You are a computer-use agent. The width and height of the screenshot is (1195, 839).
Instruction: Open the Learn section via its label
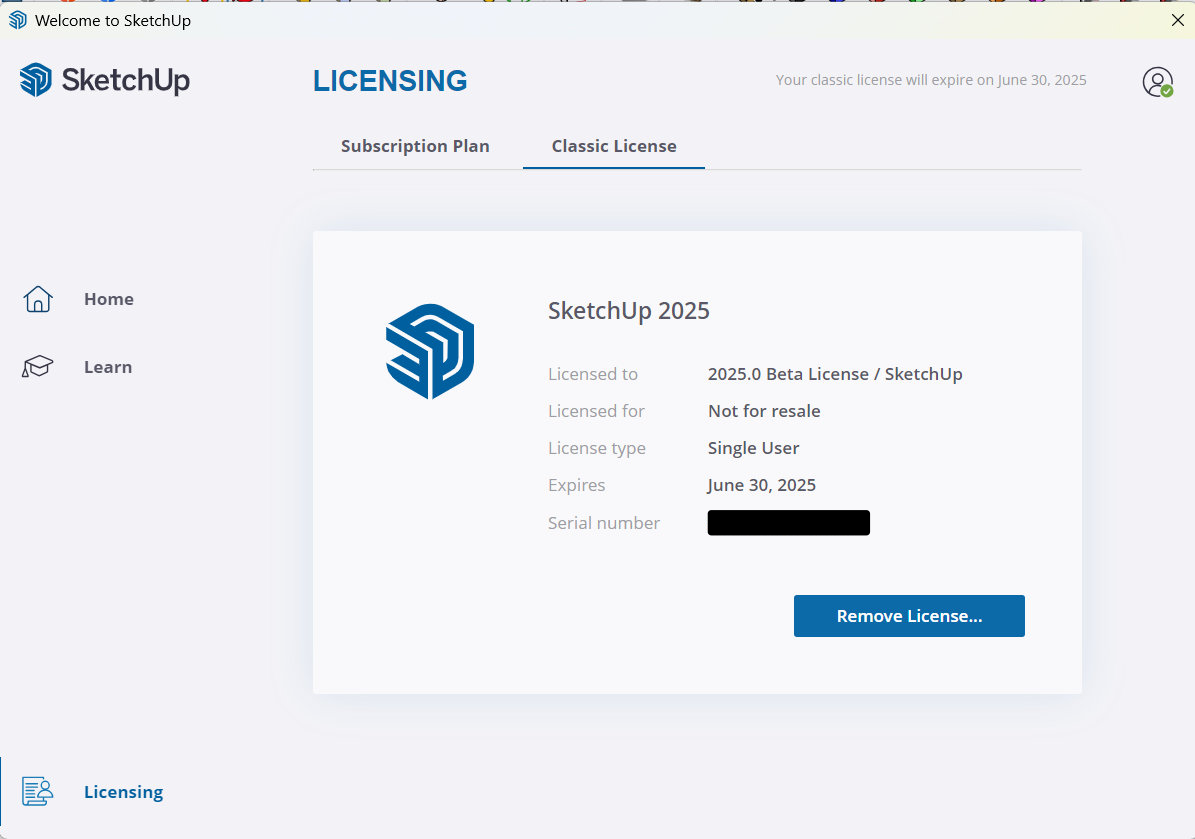pos(108,367)
